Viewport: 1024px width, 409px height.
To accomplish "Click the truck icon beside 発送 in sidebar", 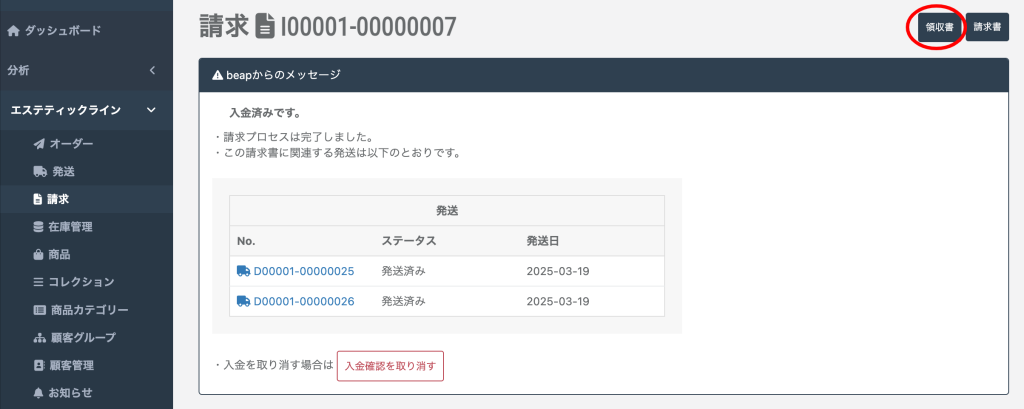I will (39, 172).
